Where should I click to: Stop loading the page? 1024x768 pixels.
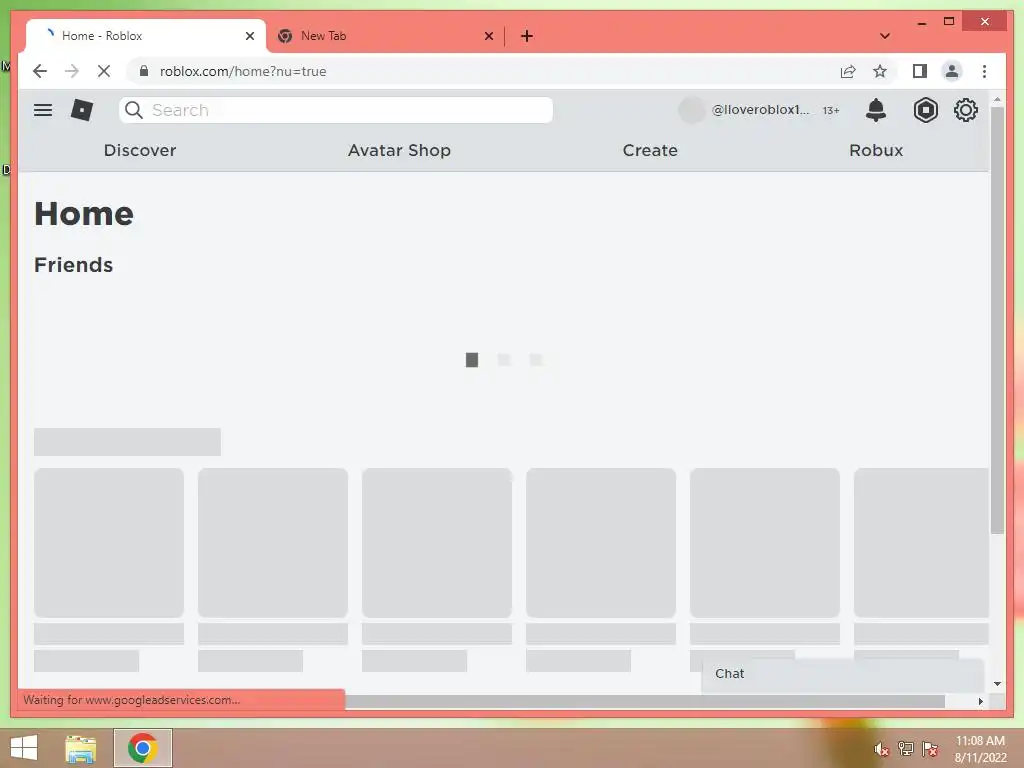tap(104, 71)
